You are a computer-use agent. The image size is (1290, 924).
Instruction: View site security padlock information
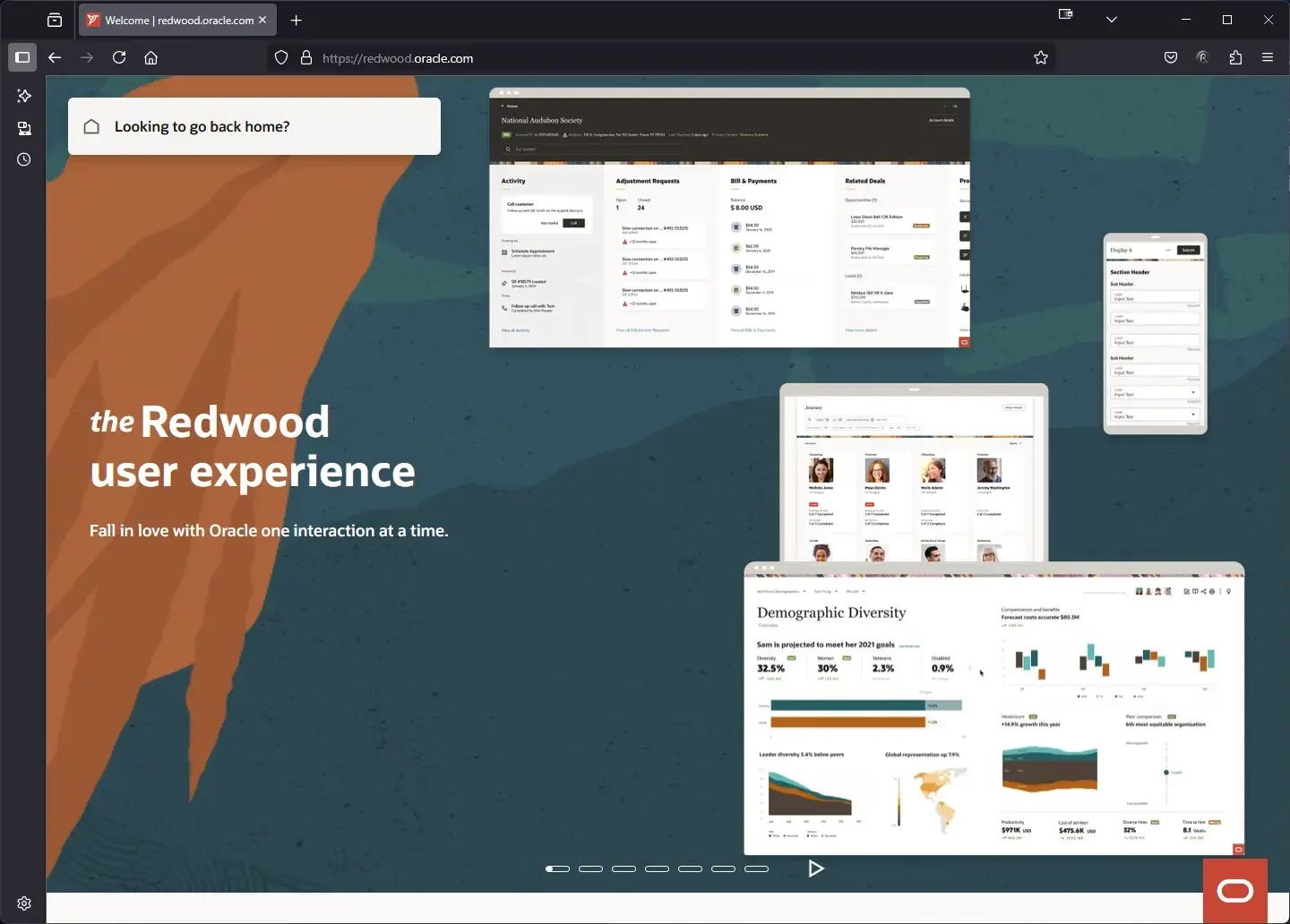306,57
